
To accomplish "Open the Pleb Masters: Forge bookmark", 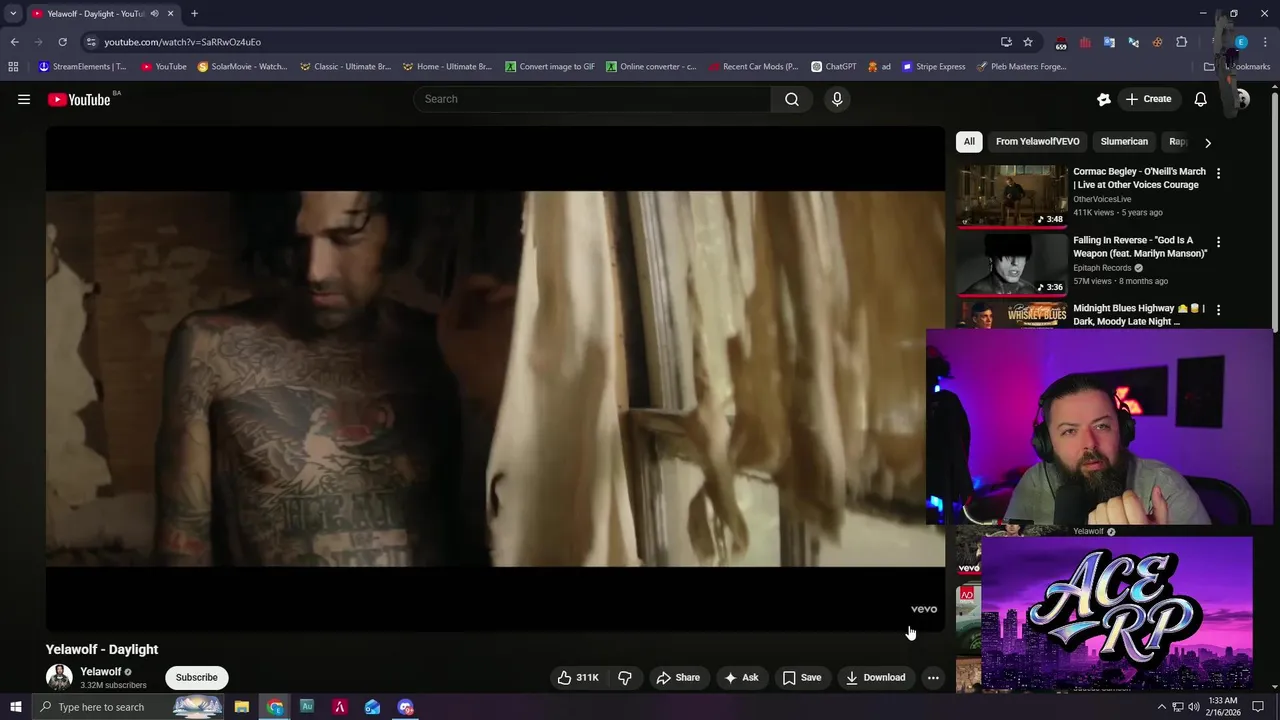I will [x=1022, y=67].
